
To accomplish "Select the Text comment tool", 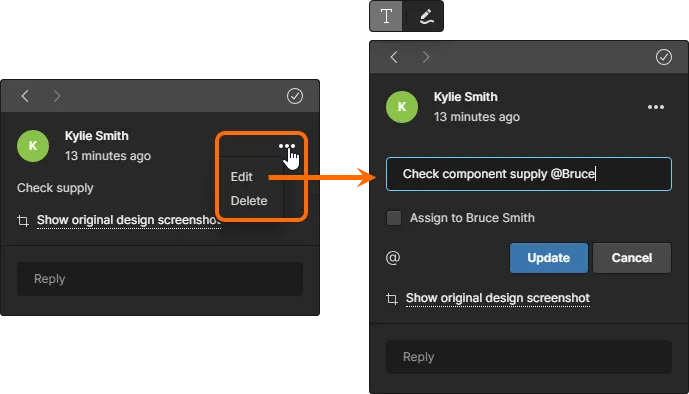I will point(386,17).
